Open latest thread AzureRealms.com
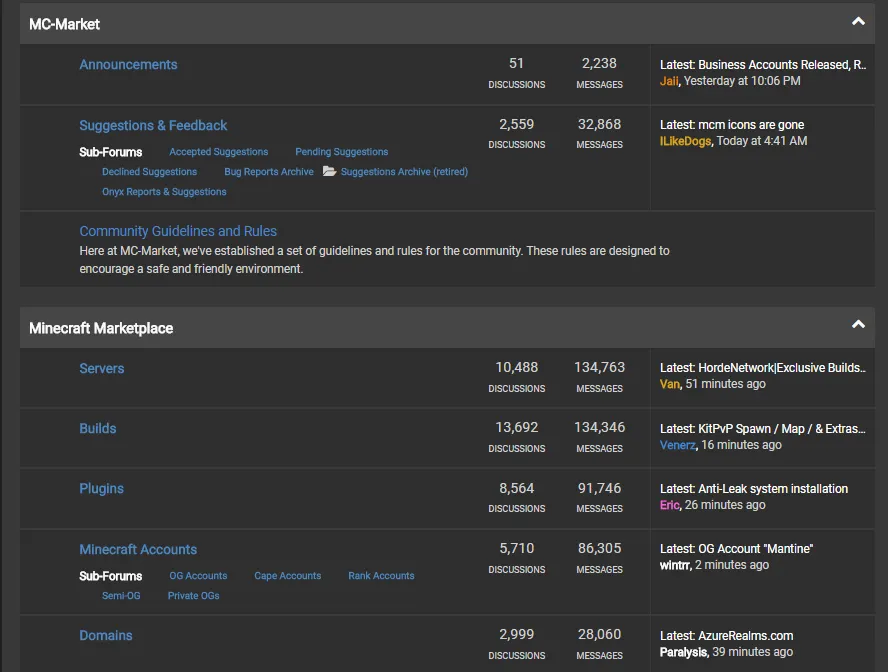The height and width of the screenshot is (672, 888). click(x=746, y=636)
